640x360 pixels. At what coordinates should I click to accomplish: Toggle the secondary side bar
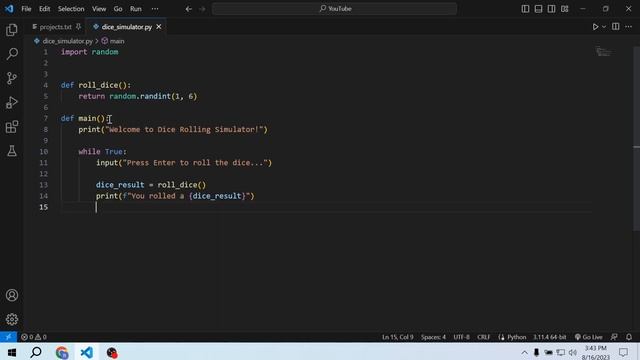click(551, 9)
